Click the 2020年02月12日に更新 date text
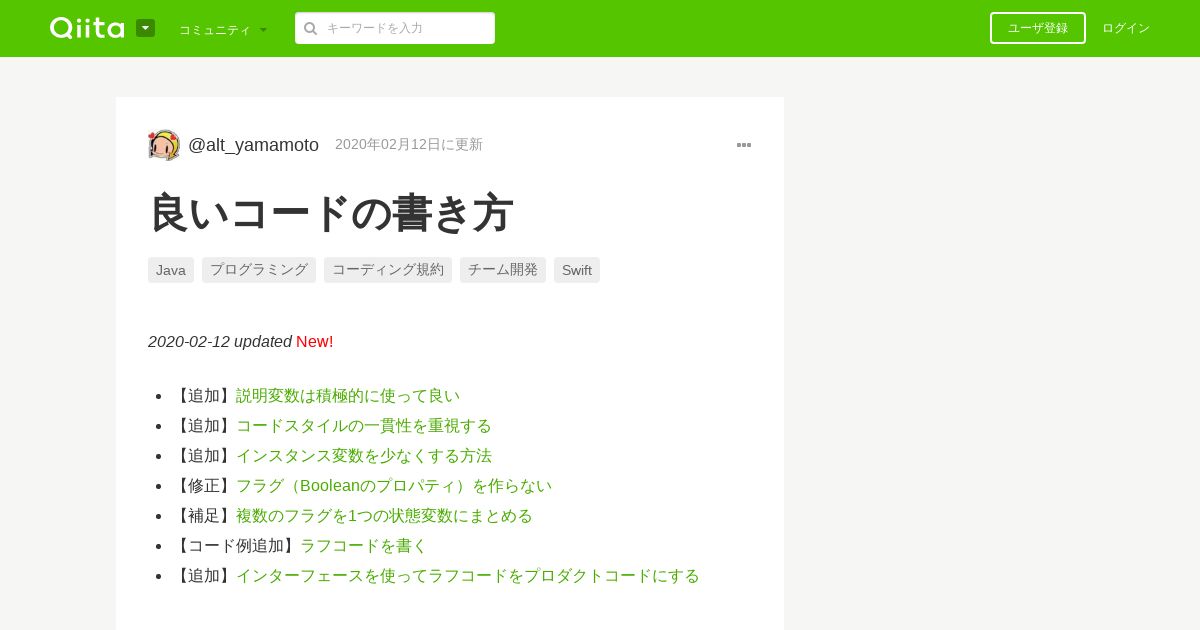This screenshot has height=630, width=1200. (x=409, y=145)
